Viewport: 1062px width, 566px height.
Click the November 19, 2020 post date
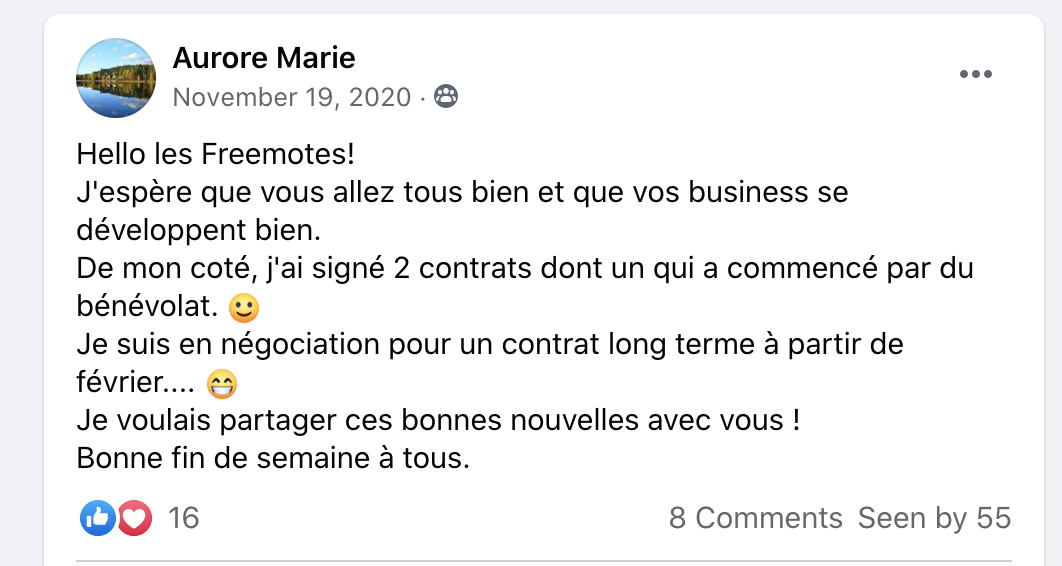(292, 97)
